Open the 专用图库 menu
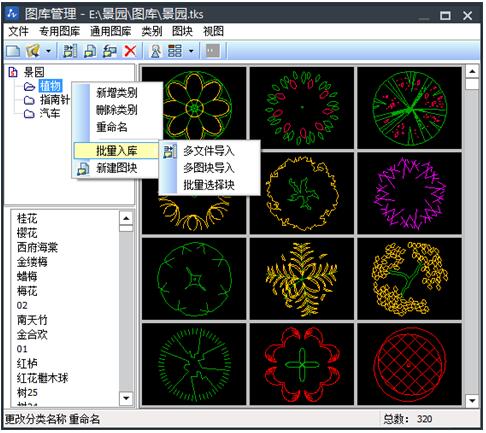 point(60,31)
